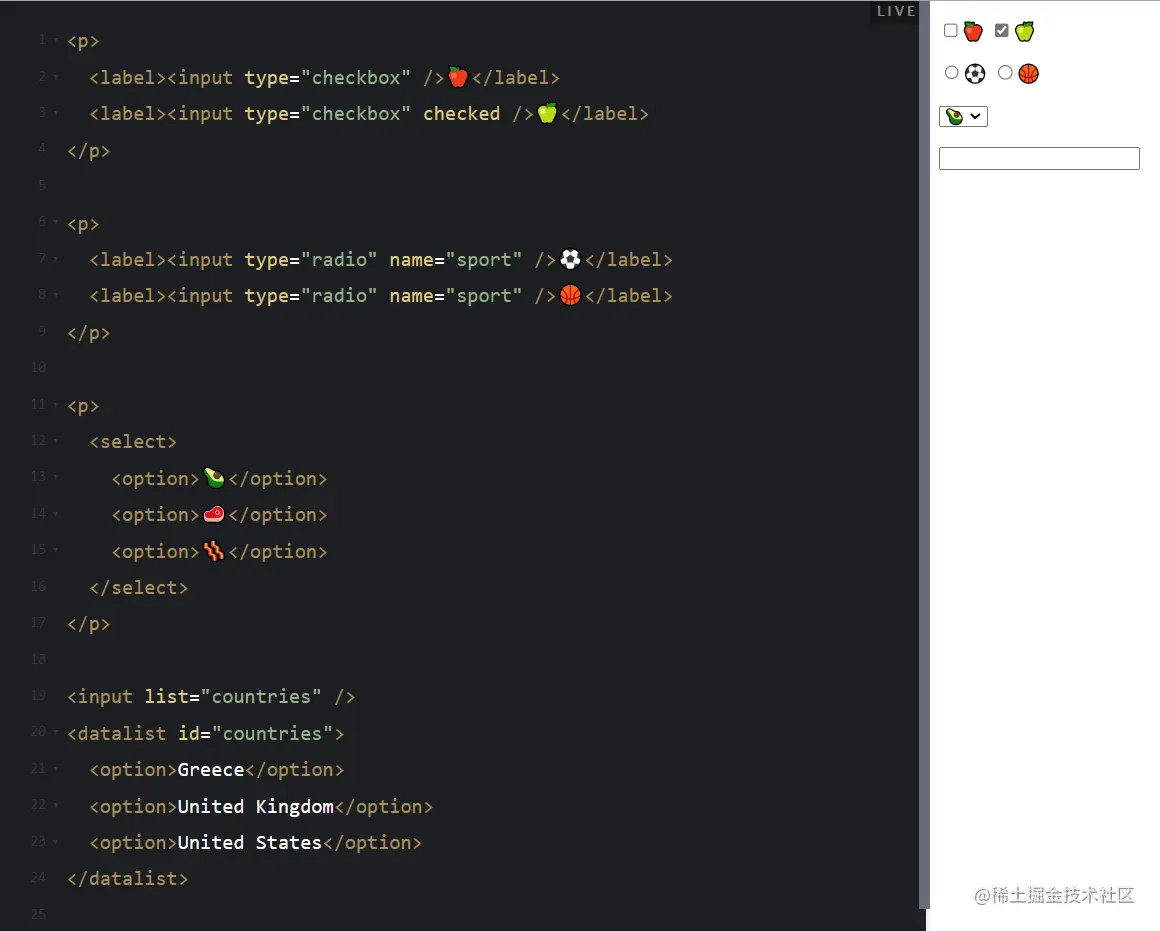Collapse the code fold at line 6

(x=55, y=222)
